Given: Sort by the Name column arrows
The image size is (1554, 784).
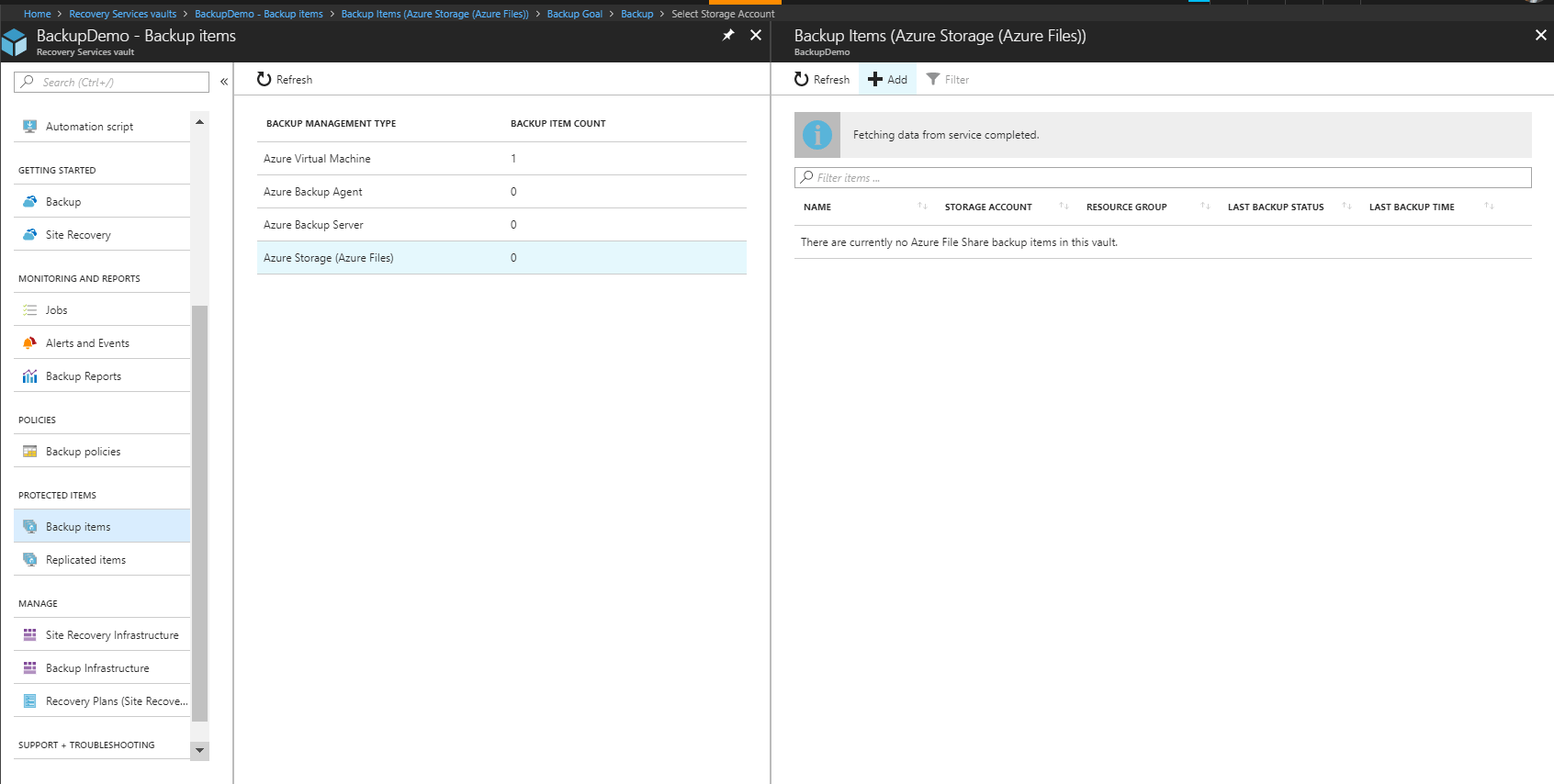Looking at the screenshot, I should pos(922,206).
